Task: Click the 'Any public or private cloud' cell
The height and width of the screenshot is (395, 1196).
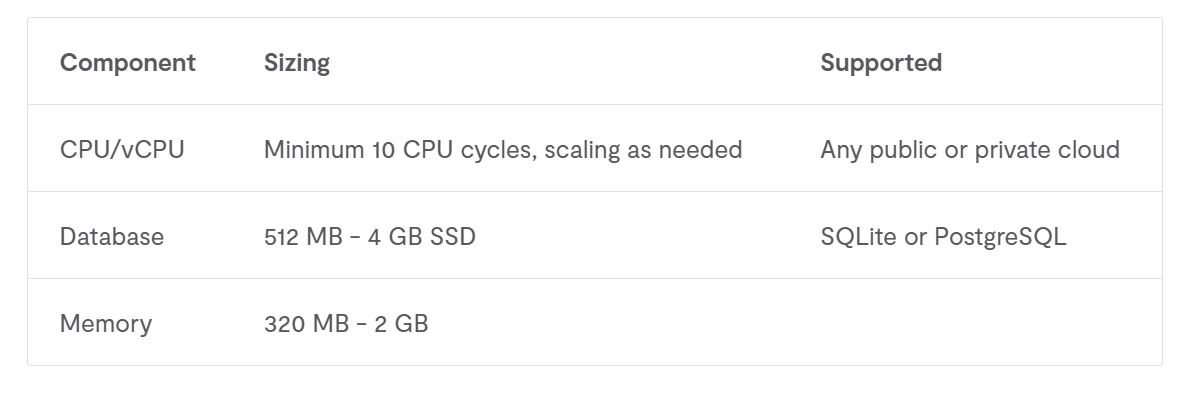Action: click(x=969, y=149)
